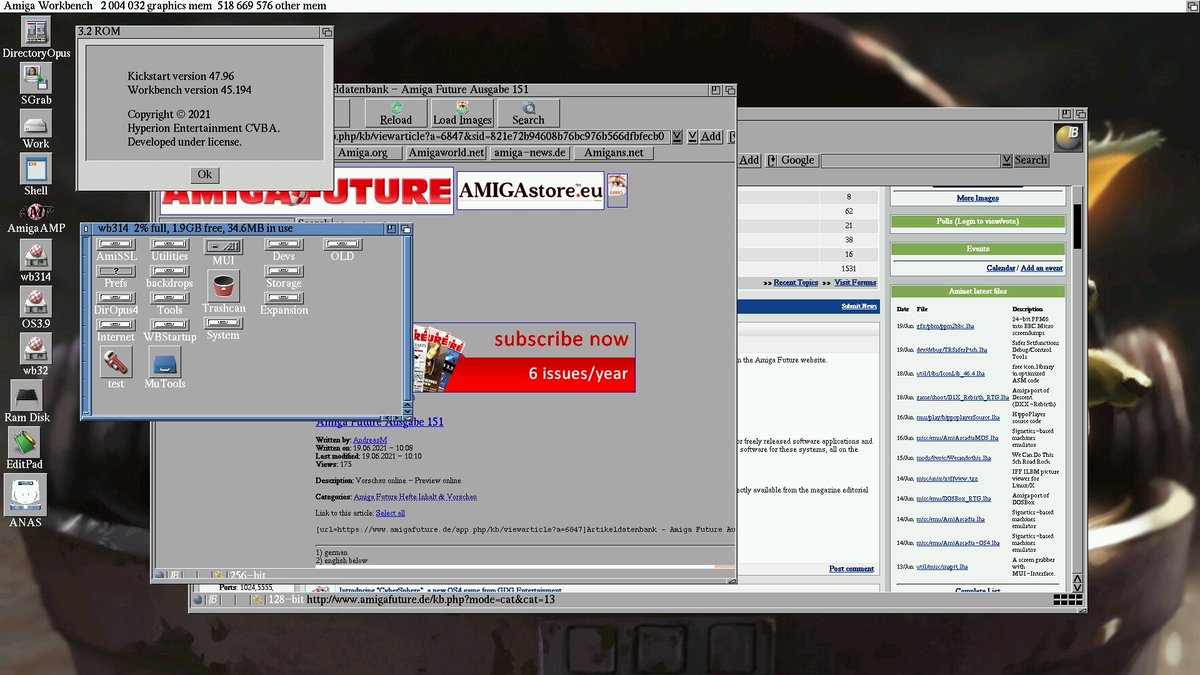Click the small image next to AMIGAstore banner

[617, 190]
